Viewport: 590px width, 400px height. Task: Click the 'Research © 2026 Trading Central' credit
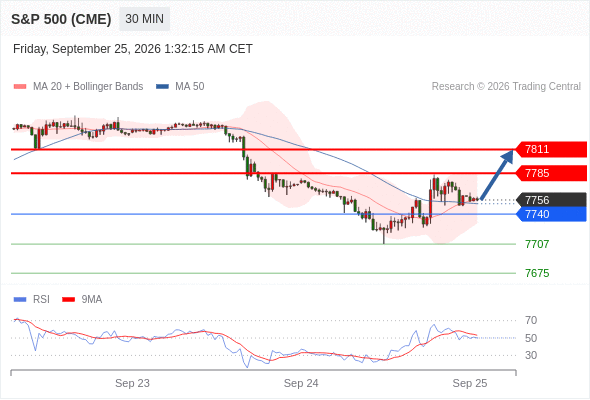pos(506,87)
